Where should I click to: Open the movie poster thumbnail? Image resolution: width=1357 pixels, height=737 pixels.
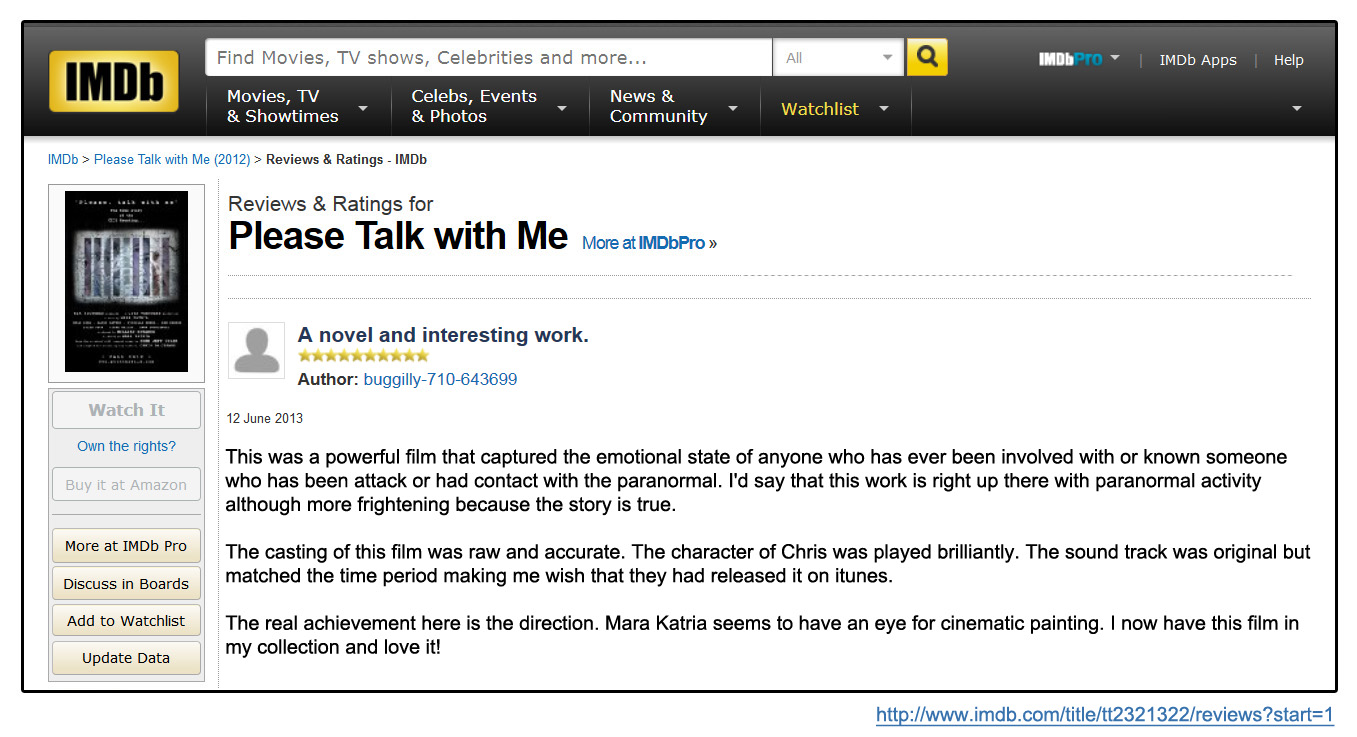point(126,282)
